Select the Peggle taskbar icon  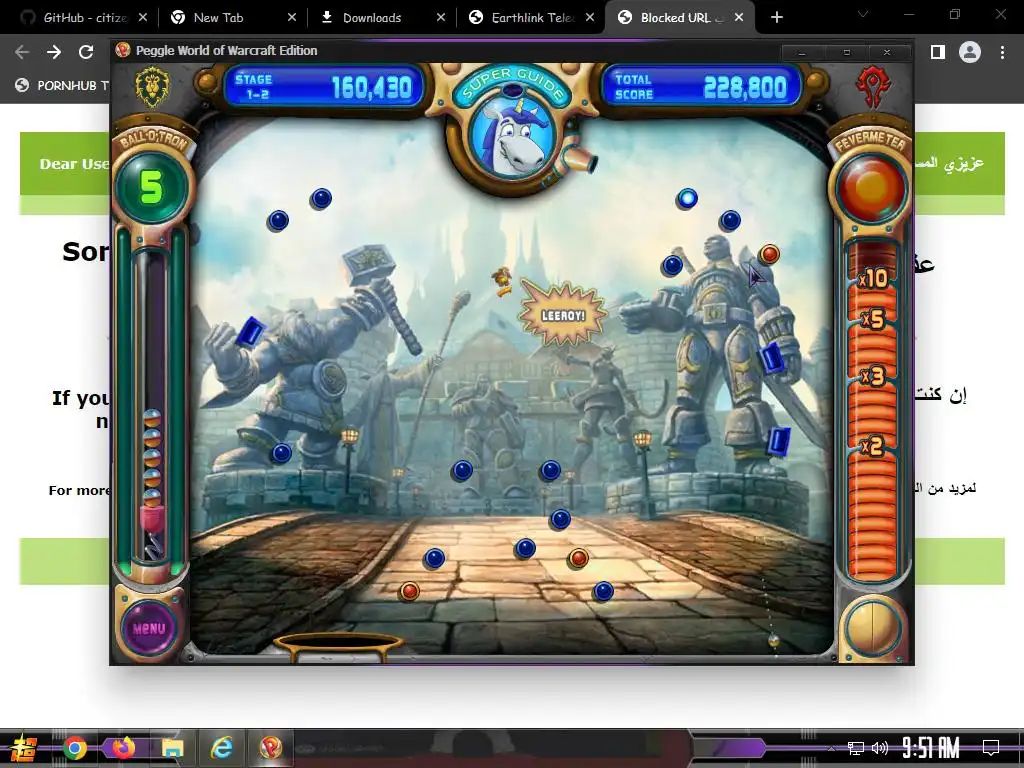[271, 748]
